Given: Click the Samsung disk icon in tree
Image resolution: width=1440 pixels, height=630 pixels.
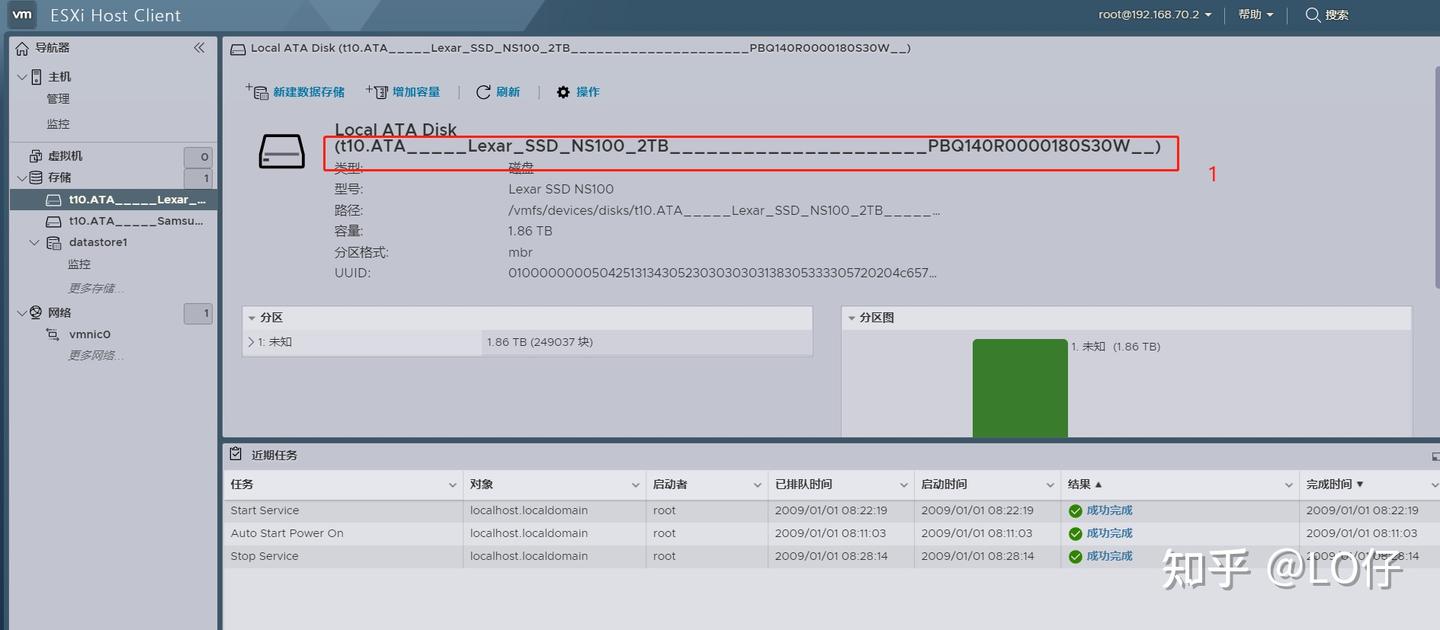Looking at the screenshot, I should (x=55, y=221).
